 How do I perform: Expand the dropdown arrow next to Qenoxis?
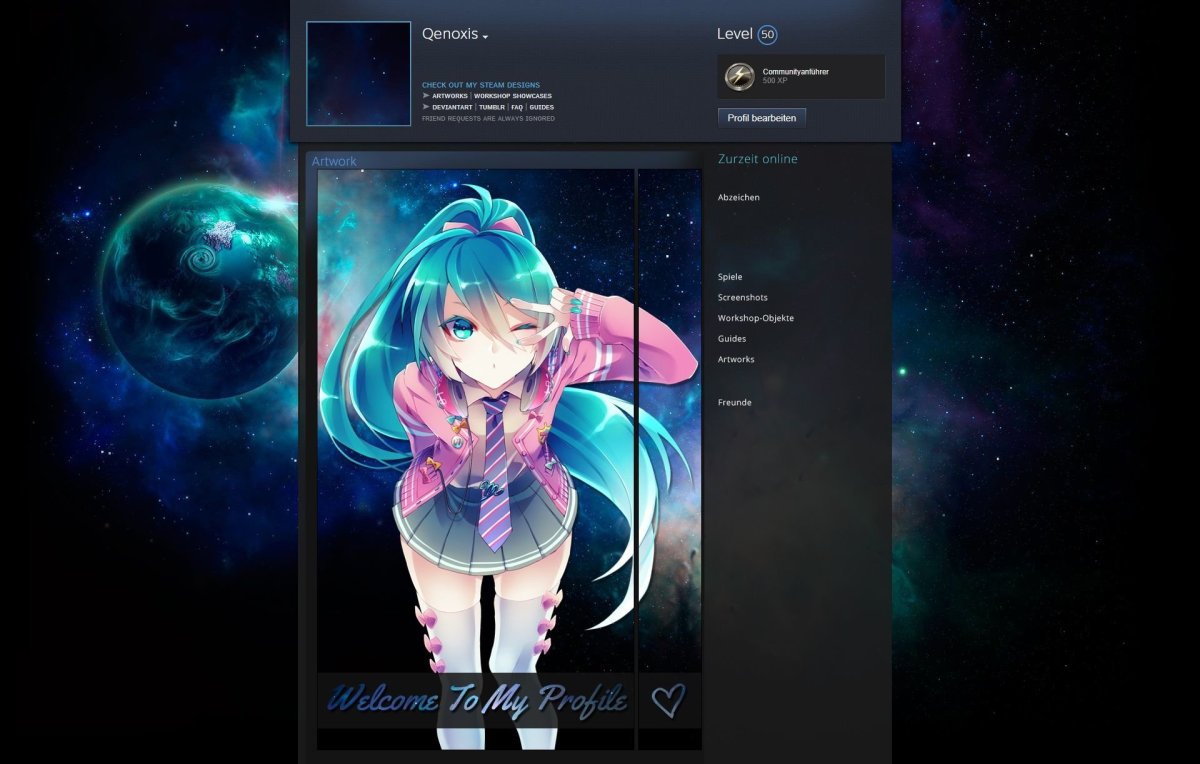485,37
